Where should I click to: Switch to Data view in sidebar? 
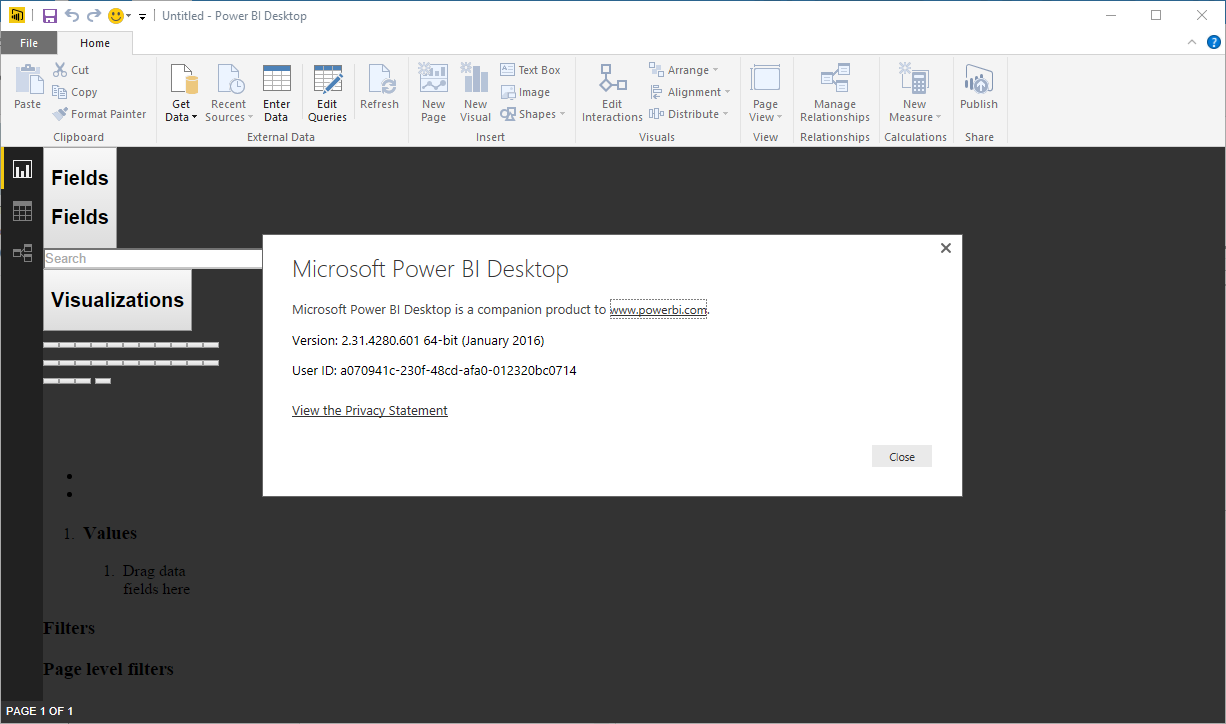(22, 211)
